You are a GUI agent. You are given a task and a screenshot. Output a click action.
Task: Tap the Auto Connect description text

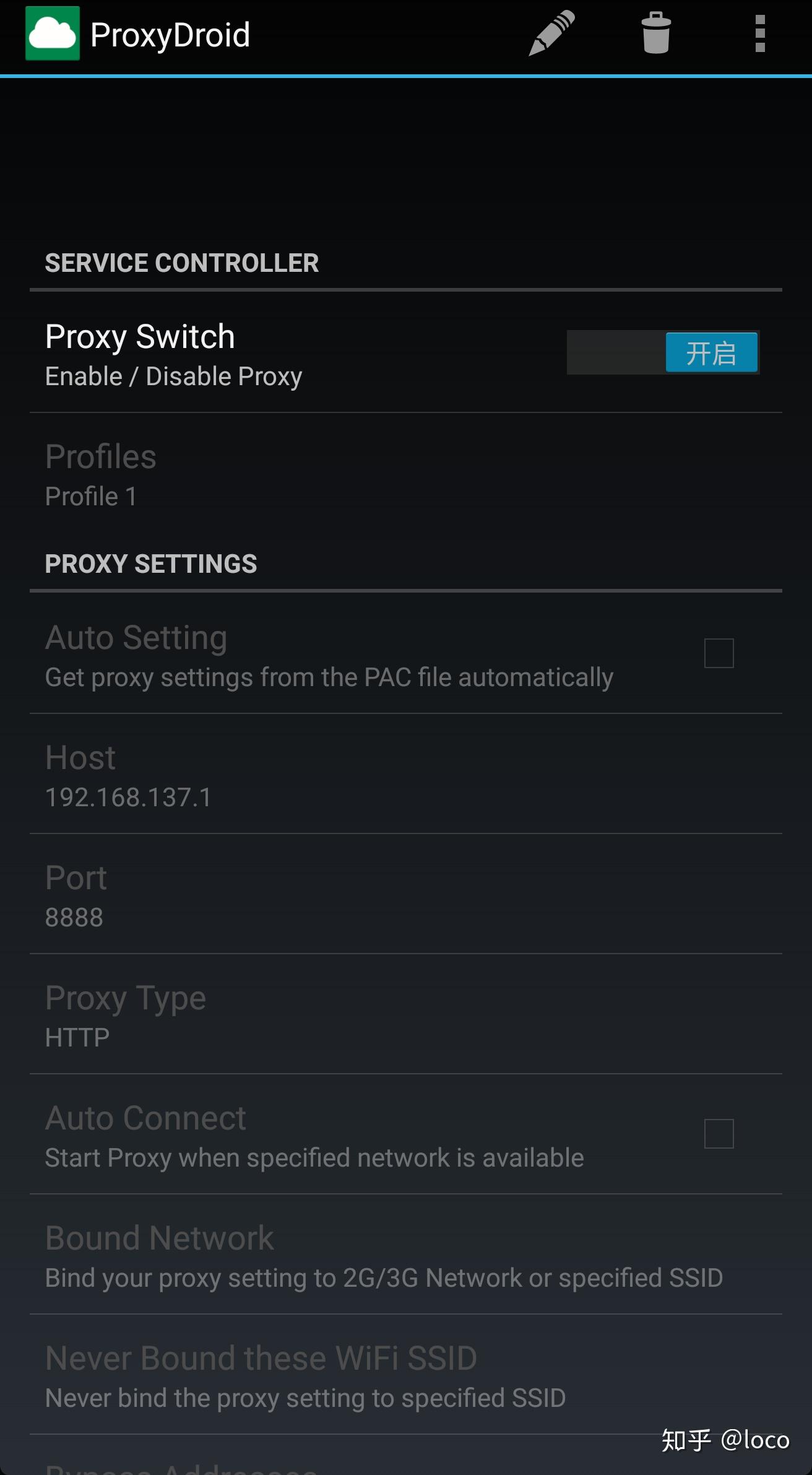[314, 1158]
